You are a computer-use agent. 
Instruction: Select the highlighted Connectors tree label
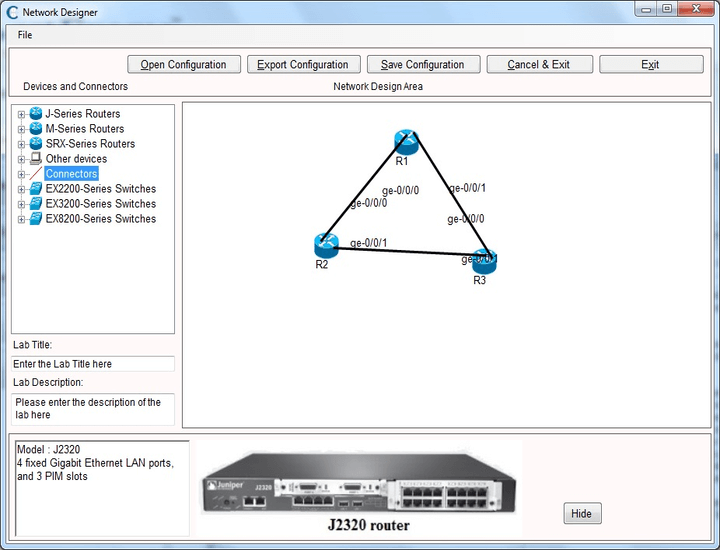tap(72, 174)
